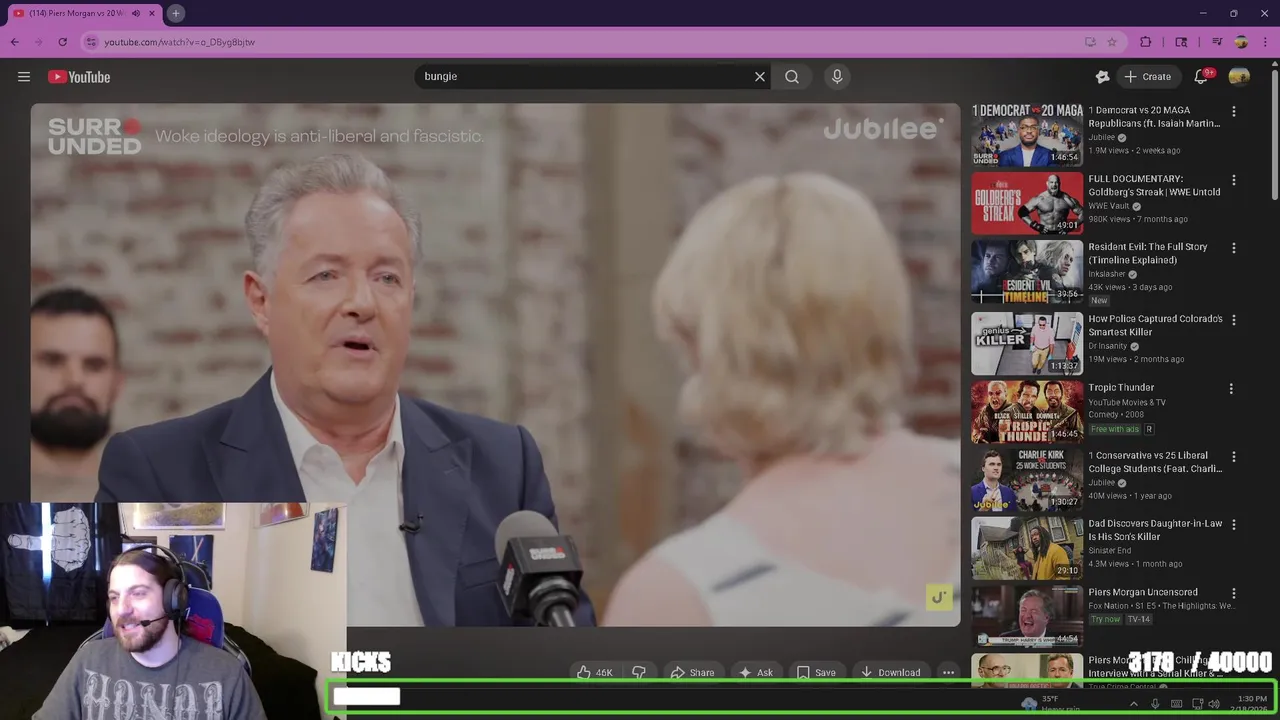Run the search with magnifier button
Screen dimensions: 1280x720
click(792, 77)
